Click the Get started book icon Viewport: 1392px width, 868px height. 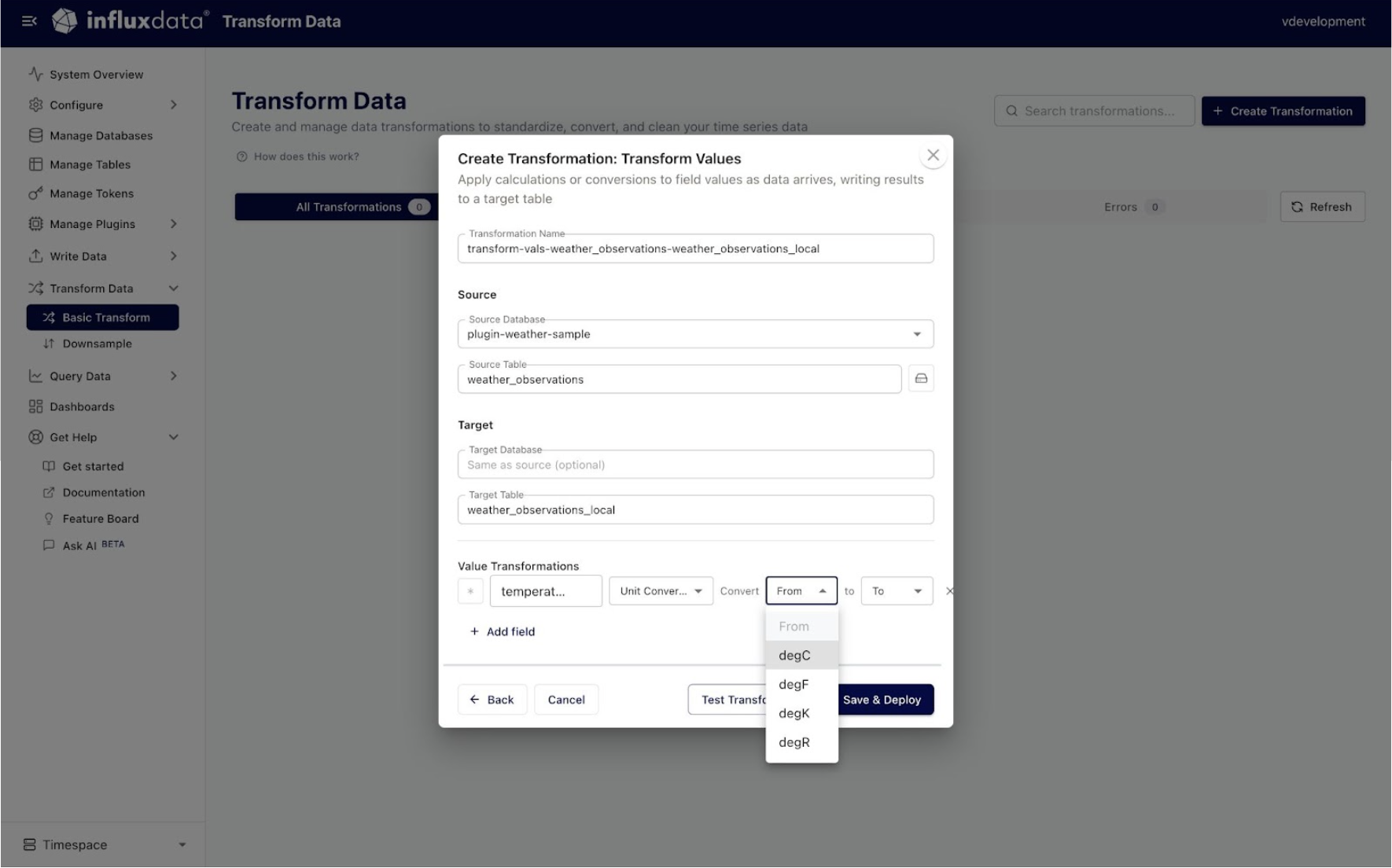click(x=49, y=466)
